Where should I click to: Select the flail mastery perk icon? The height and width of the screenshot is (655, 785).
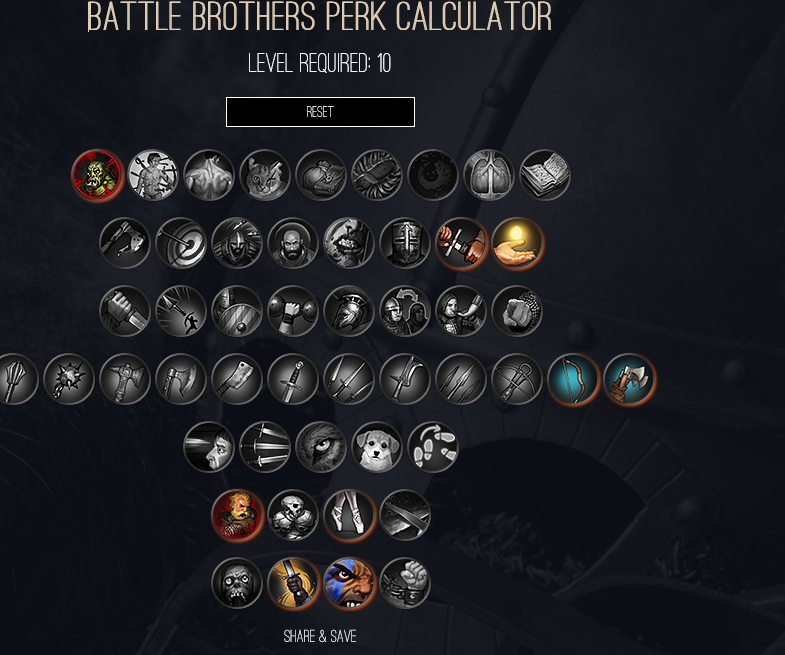tap(69, 379)
